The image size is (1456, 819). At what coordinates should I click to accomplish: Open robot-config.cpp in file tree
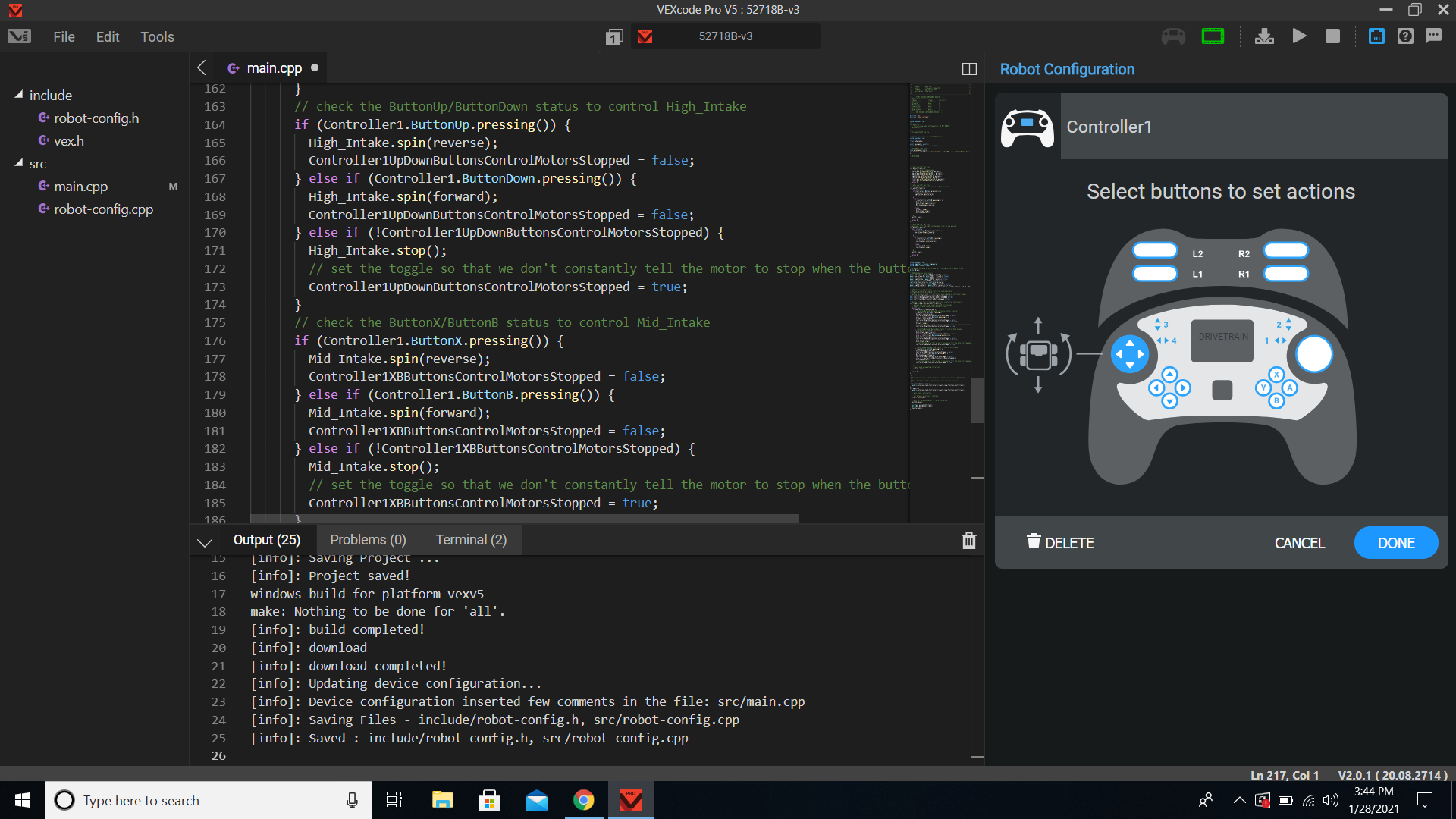104,209
